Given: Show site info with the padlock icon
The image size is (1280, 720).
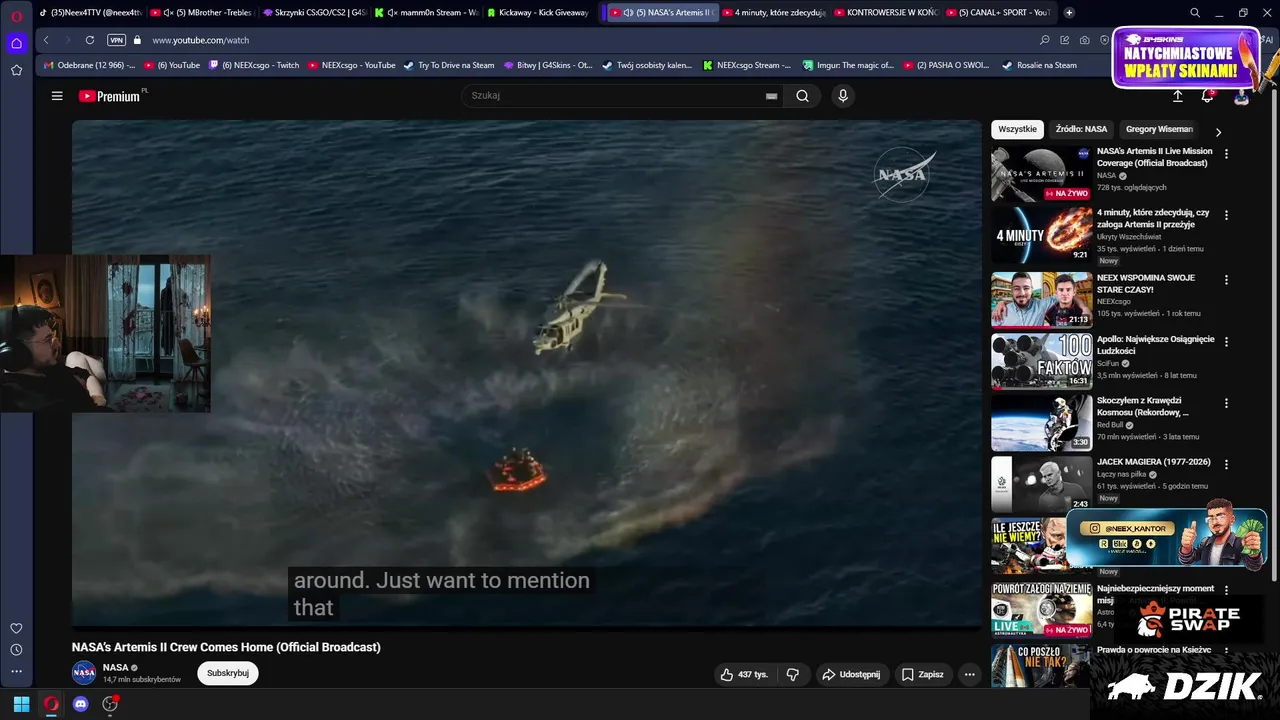Looking at the screenshot, I should coord(138,40).
